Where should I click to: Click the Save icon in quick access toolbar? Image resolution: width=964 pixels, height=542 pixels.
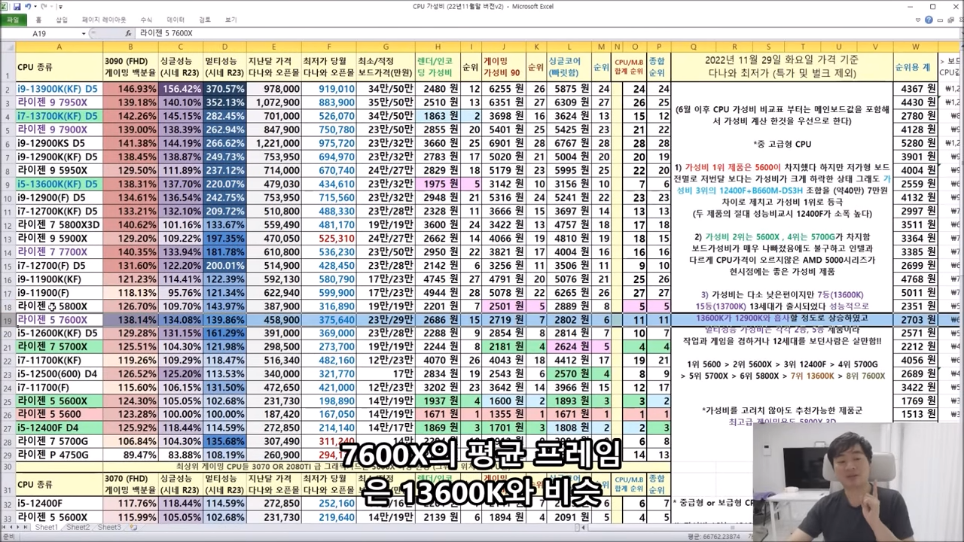tap(17, 7)
